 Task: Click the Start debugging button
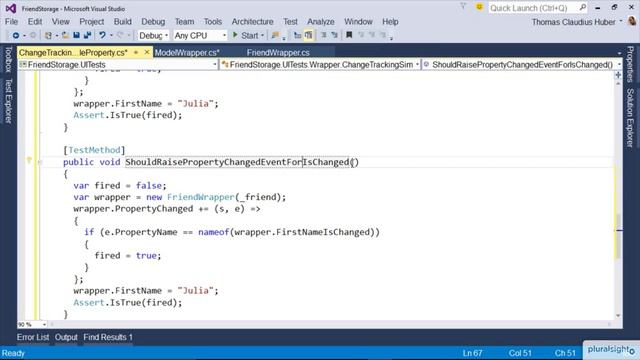245,36
